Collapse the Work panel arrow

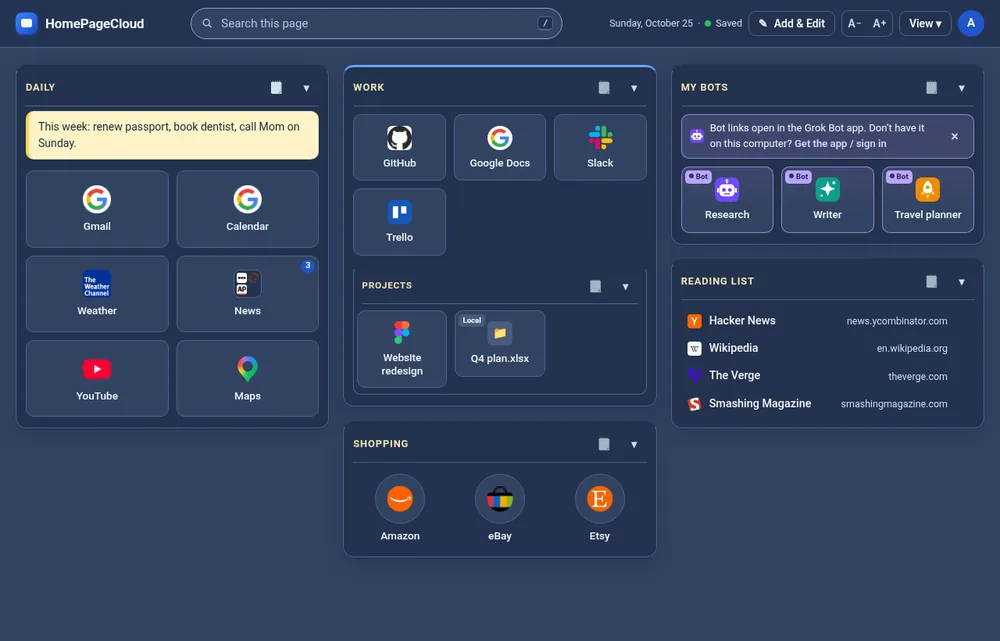(634, 88)
